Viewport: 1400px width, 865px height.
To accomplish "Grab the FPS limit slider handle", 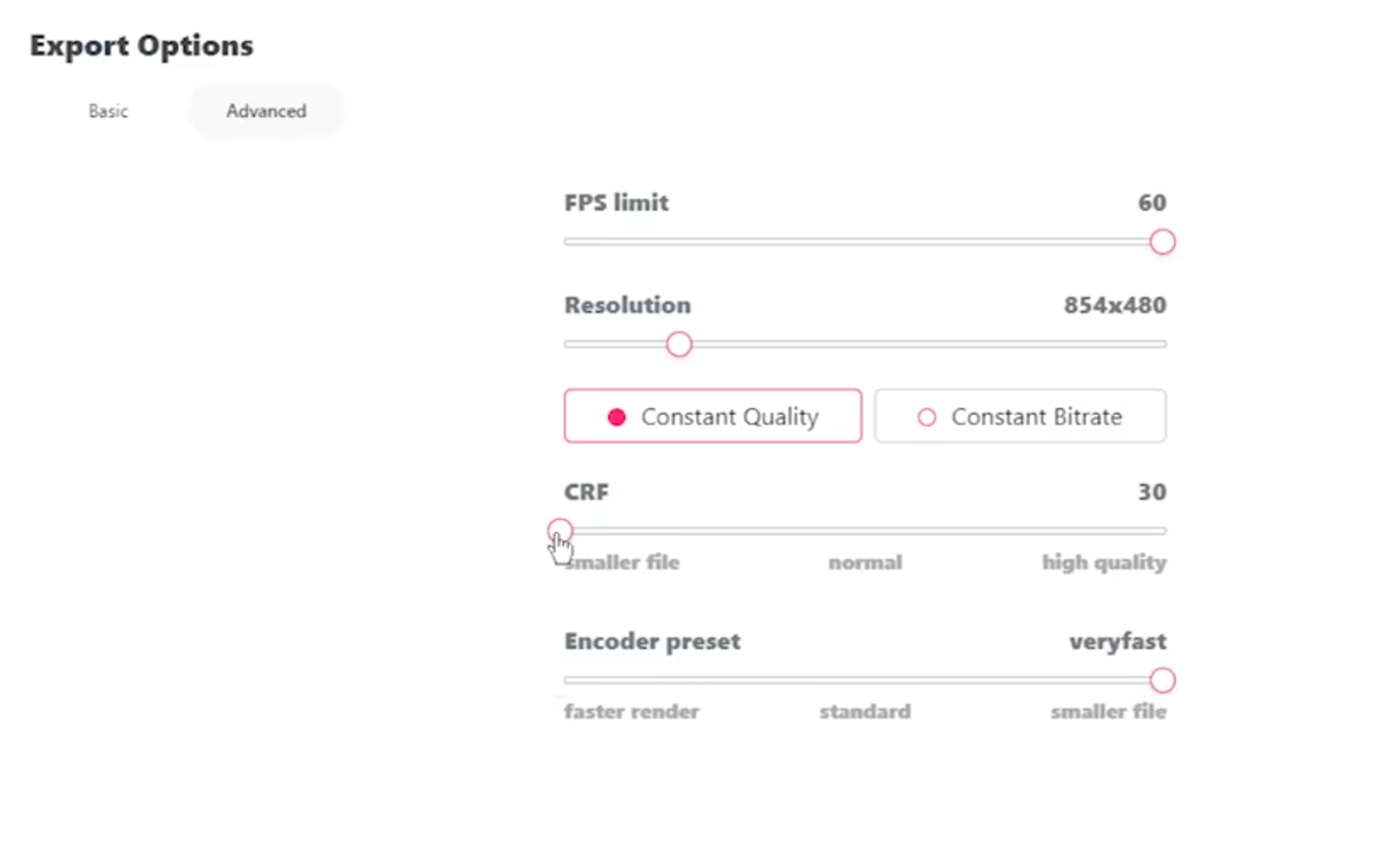I will [x=1162, y=242].
